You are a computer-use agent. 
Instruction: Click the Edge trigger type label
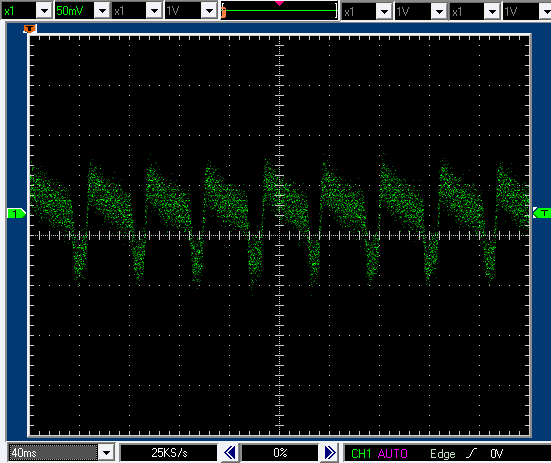point(443,454)
